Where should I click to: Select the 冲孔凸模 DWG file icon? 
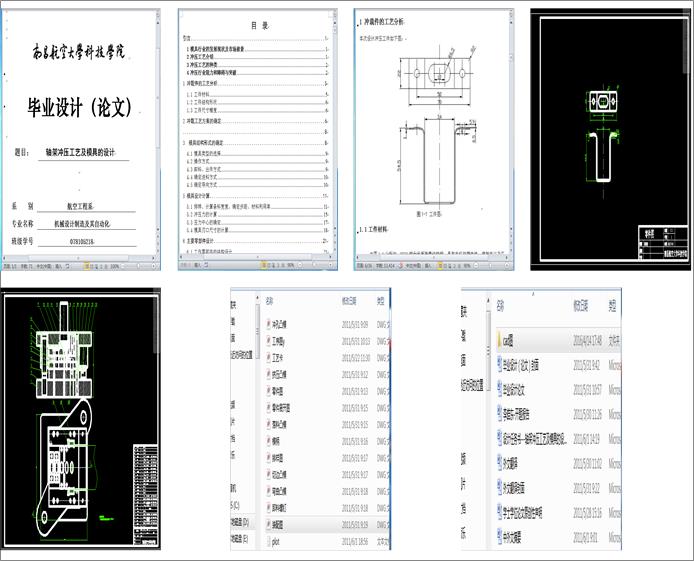pyautogui.click(x=268, y=324)
